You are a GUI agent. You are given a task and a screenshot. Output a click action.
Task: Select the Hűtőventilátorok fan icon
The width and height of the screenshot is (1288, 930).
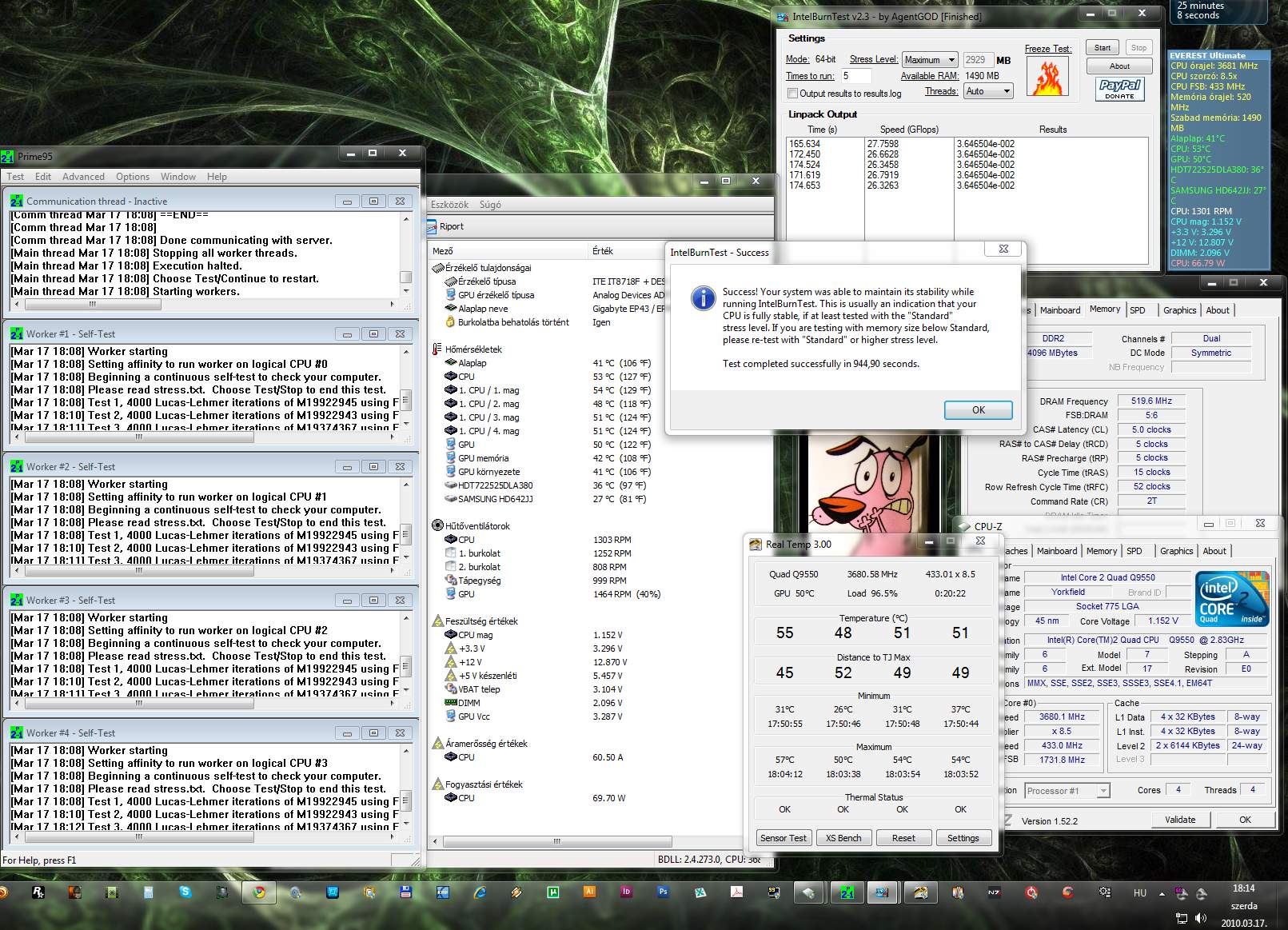pyautogui.click(x=437, y=525)
